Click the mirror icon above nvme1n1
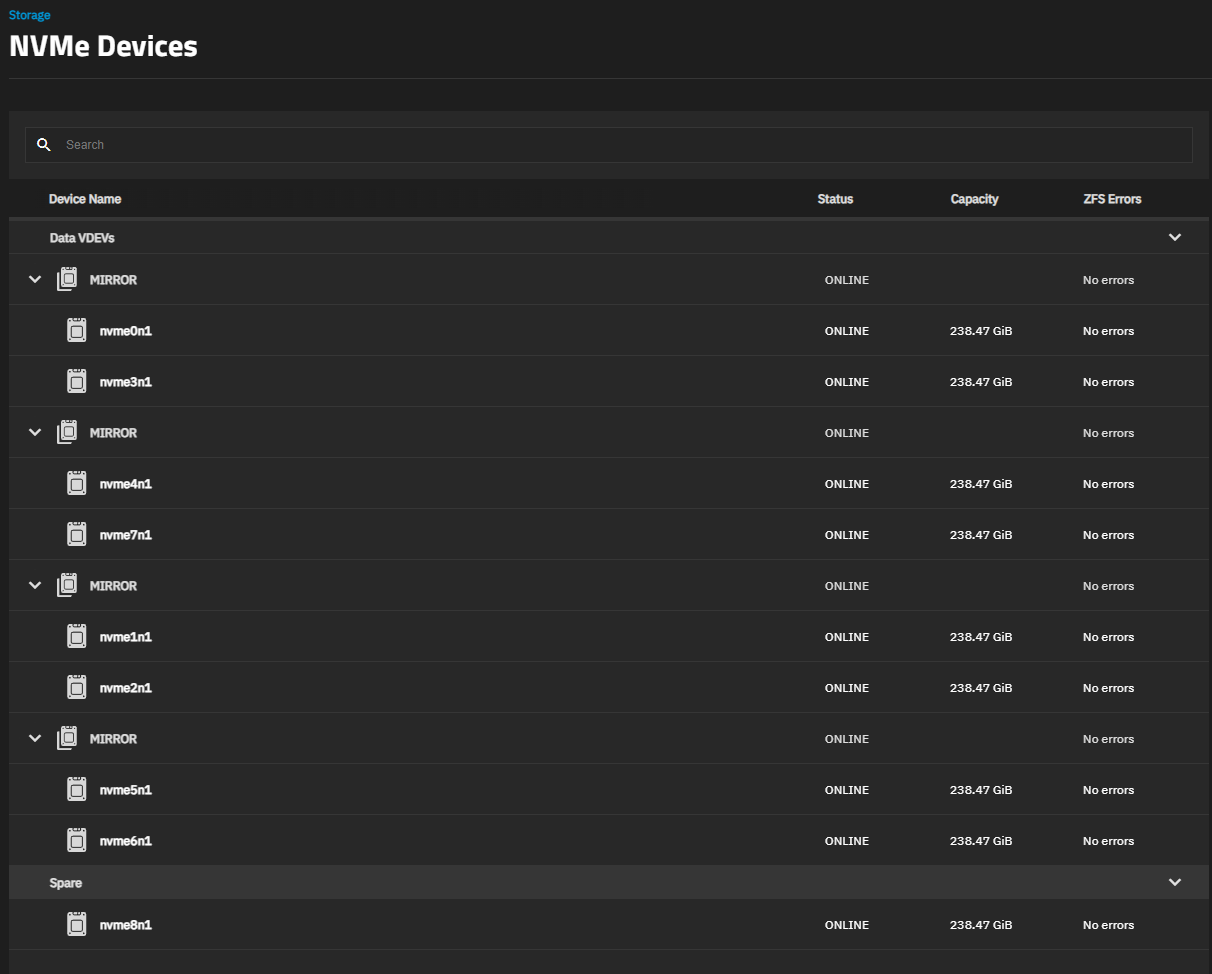The image size is (1212, 974). coord(67,585)
